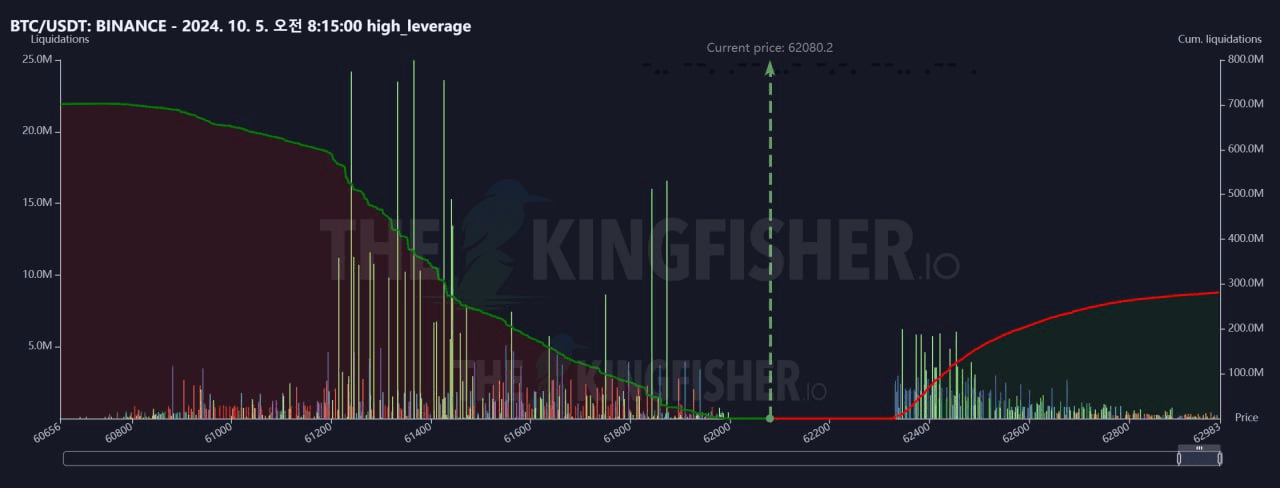Click the 62800 price tick label
The height and width of the screenshot is (488, 1280).
click(x=1116, y=433)
